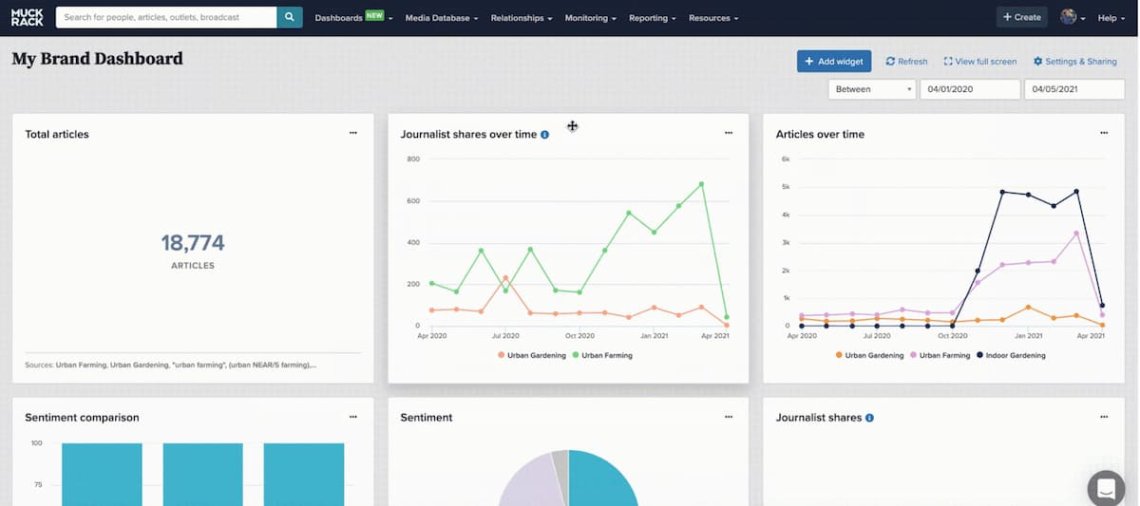Open Articles over time widget options menu
This screenshot has width=1140, height=506.
point(1104,133)
